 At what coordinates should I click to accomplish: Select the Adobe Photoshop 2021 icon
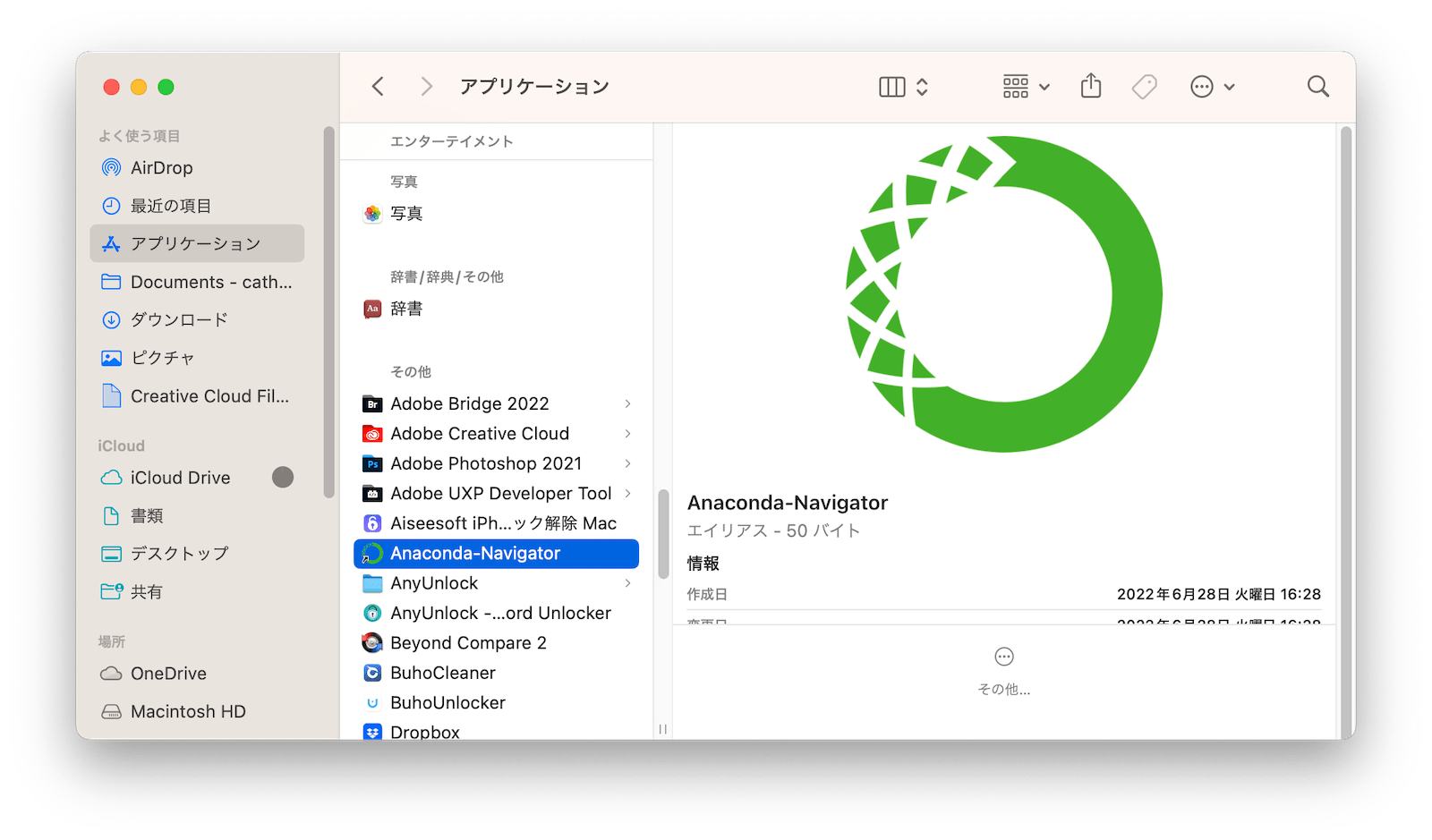click(372, 464)
